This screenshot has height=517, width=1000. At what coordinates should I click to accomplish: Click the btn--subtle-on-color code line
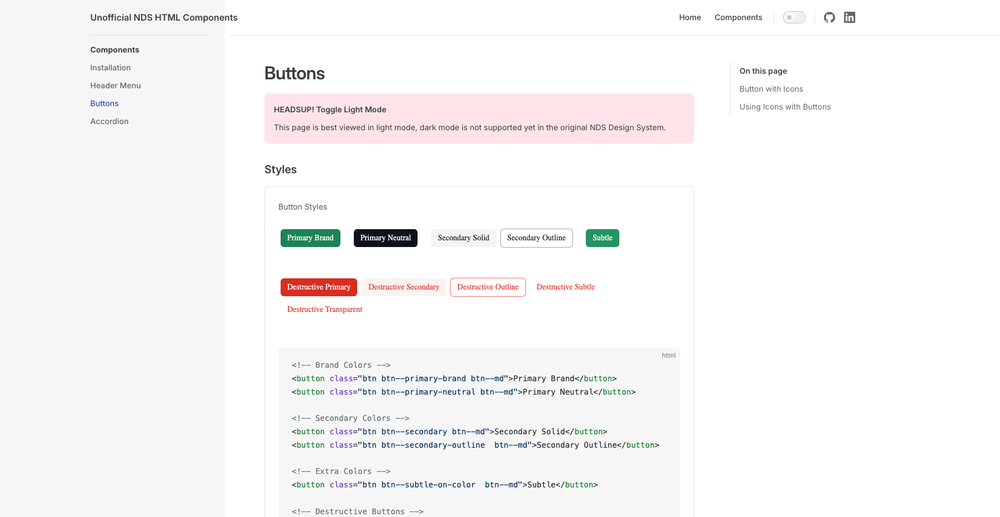point(445,484)
